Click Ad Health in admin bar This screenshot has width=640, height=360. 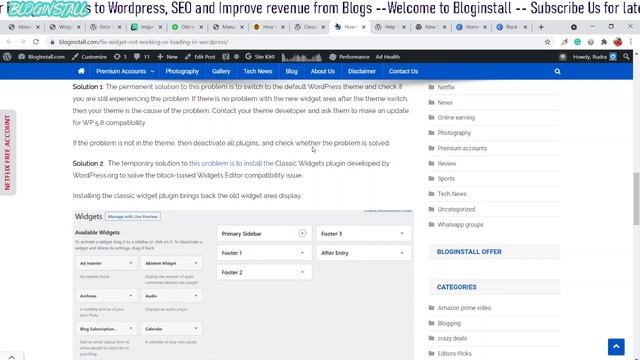387,57
